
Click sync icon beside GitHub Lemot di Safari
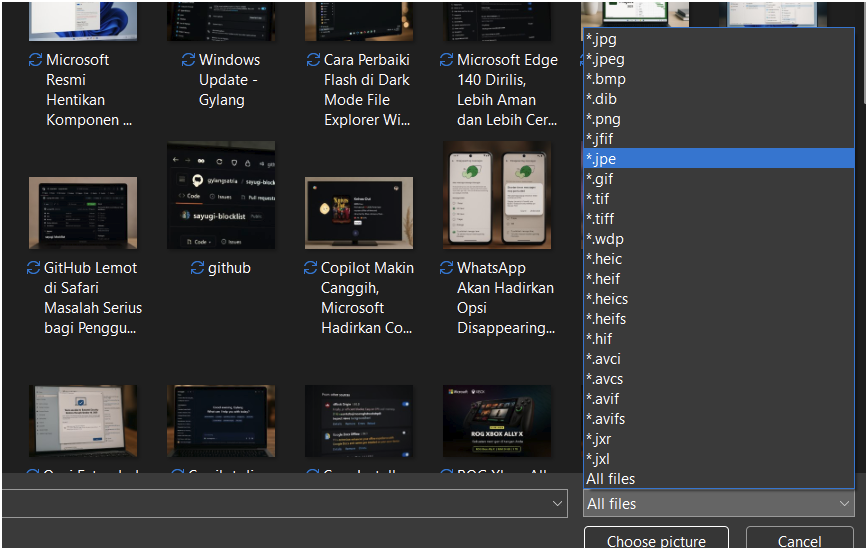[x=33, y=268]
